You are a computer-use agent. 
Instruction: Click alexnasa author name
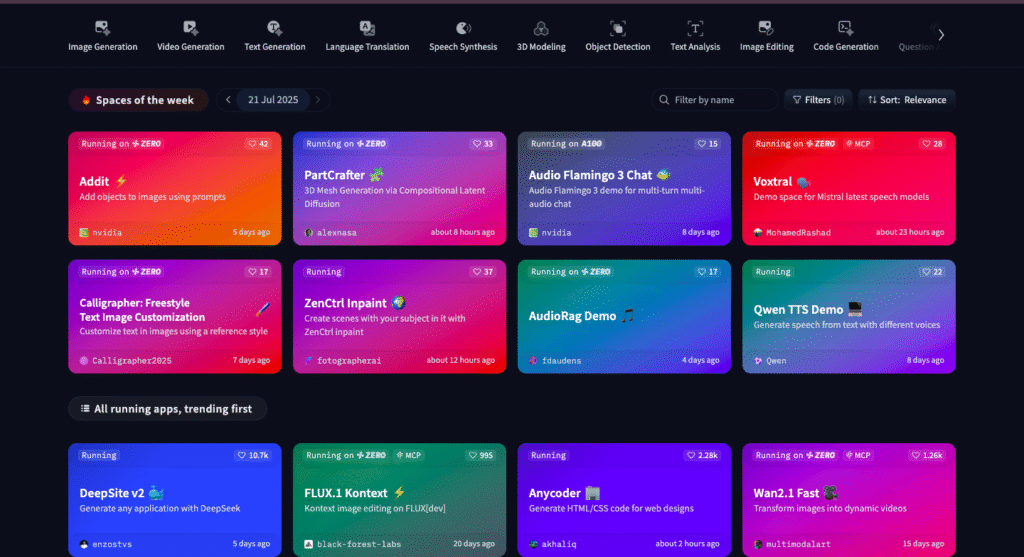[x=336, y=232]
